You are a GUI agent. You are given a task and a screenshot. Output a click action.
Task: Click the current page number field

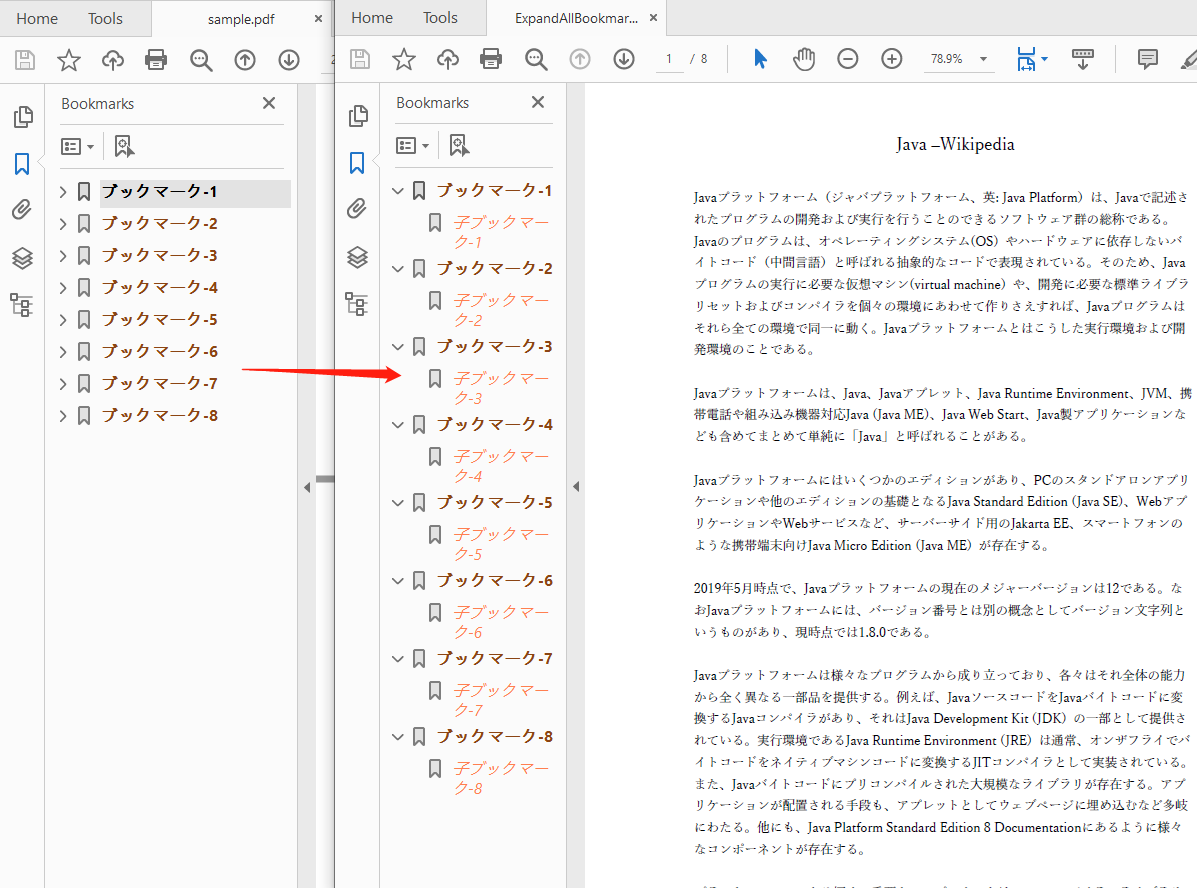(669, 59)
